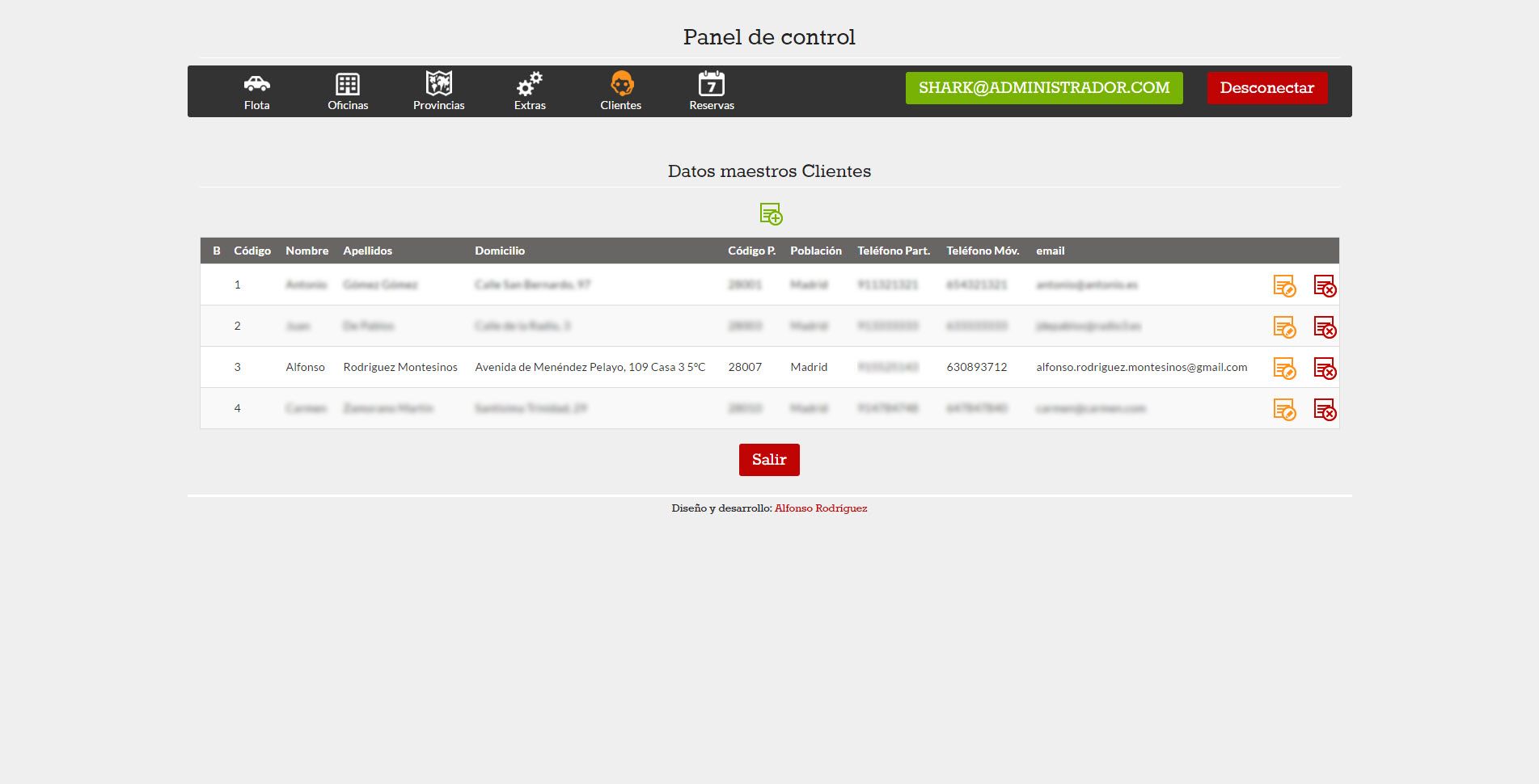Click the code cell '3'
The image size is (1539, 784).
click(238, 367)
